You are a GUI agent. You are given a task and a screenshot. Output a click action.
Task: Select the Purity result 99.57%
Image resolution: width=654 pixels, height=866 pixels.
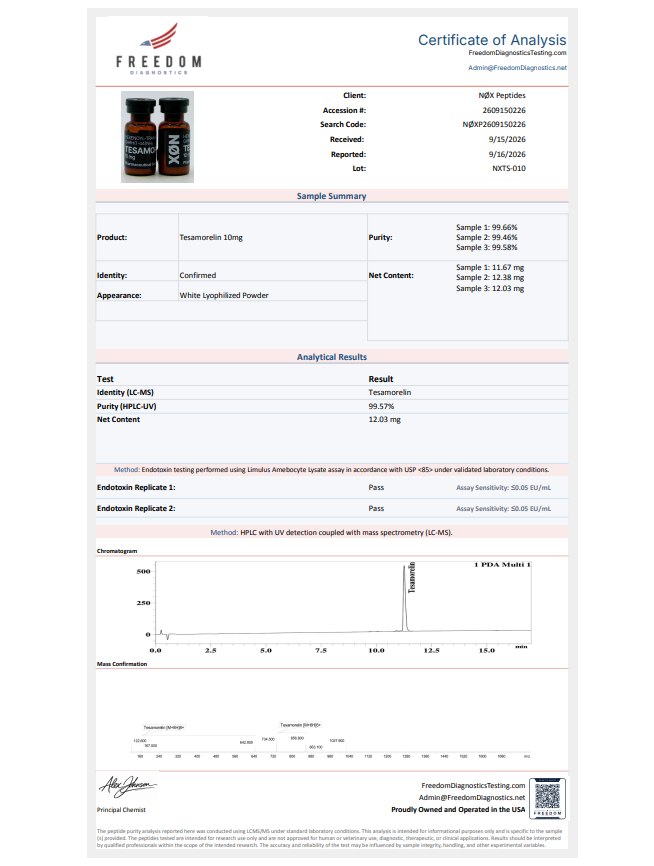tap(381, 406)
